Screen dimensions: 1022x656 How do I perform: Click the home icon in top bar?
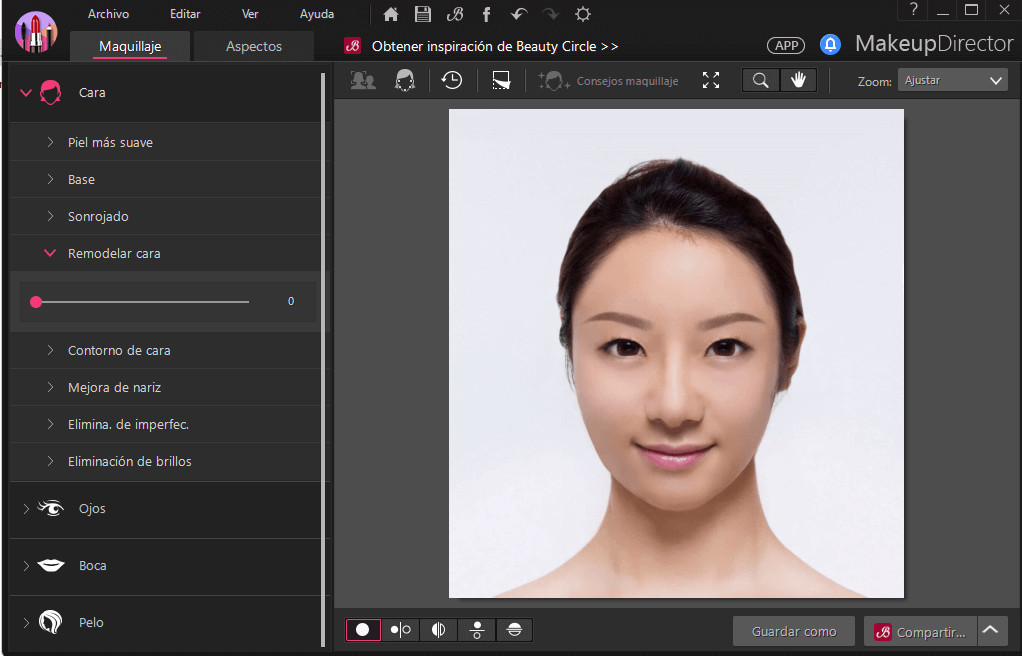click(390, 14)
